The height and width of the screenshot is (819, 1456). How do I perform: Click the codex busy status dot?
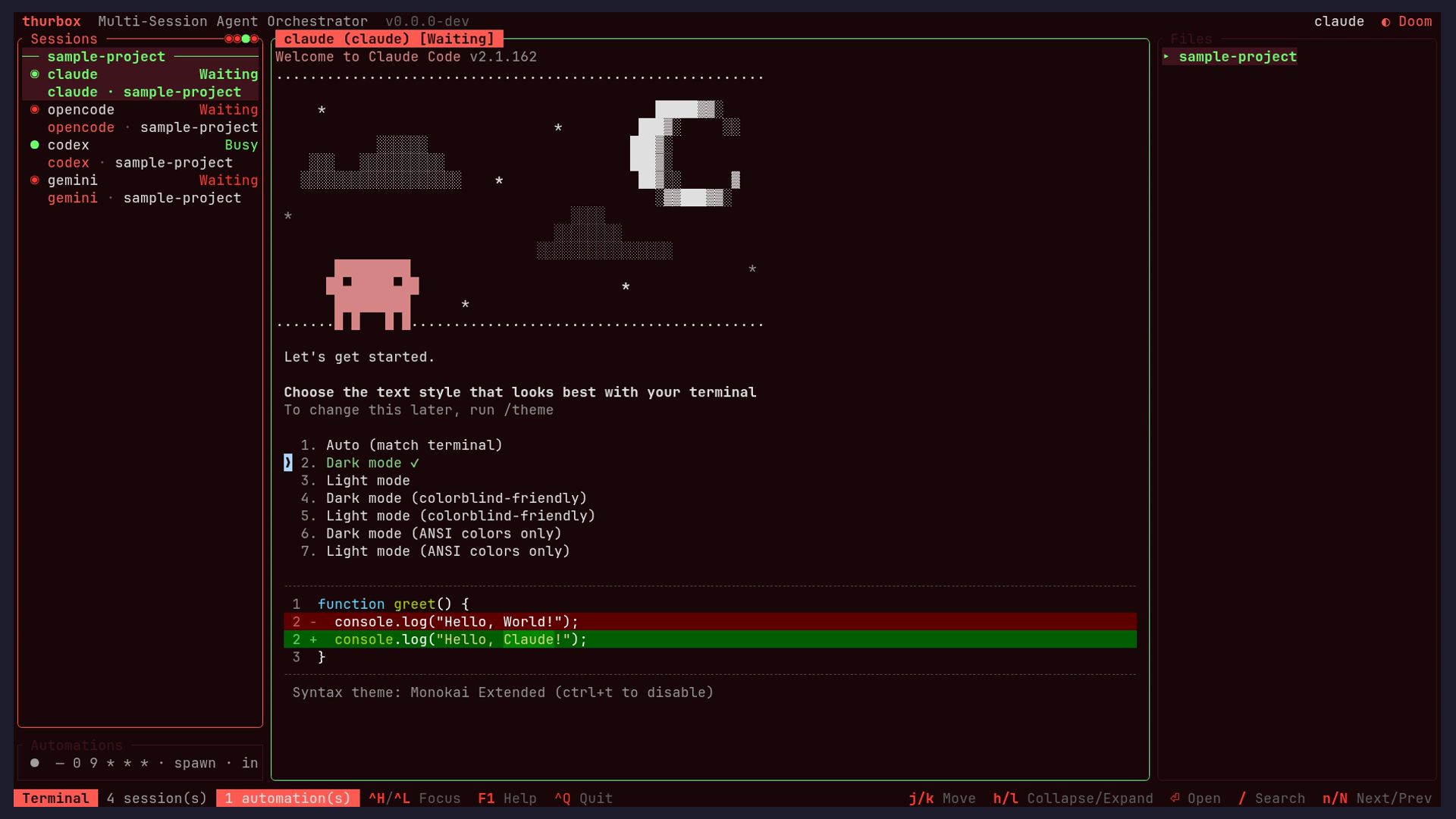(34, 145)
